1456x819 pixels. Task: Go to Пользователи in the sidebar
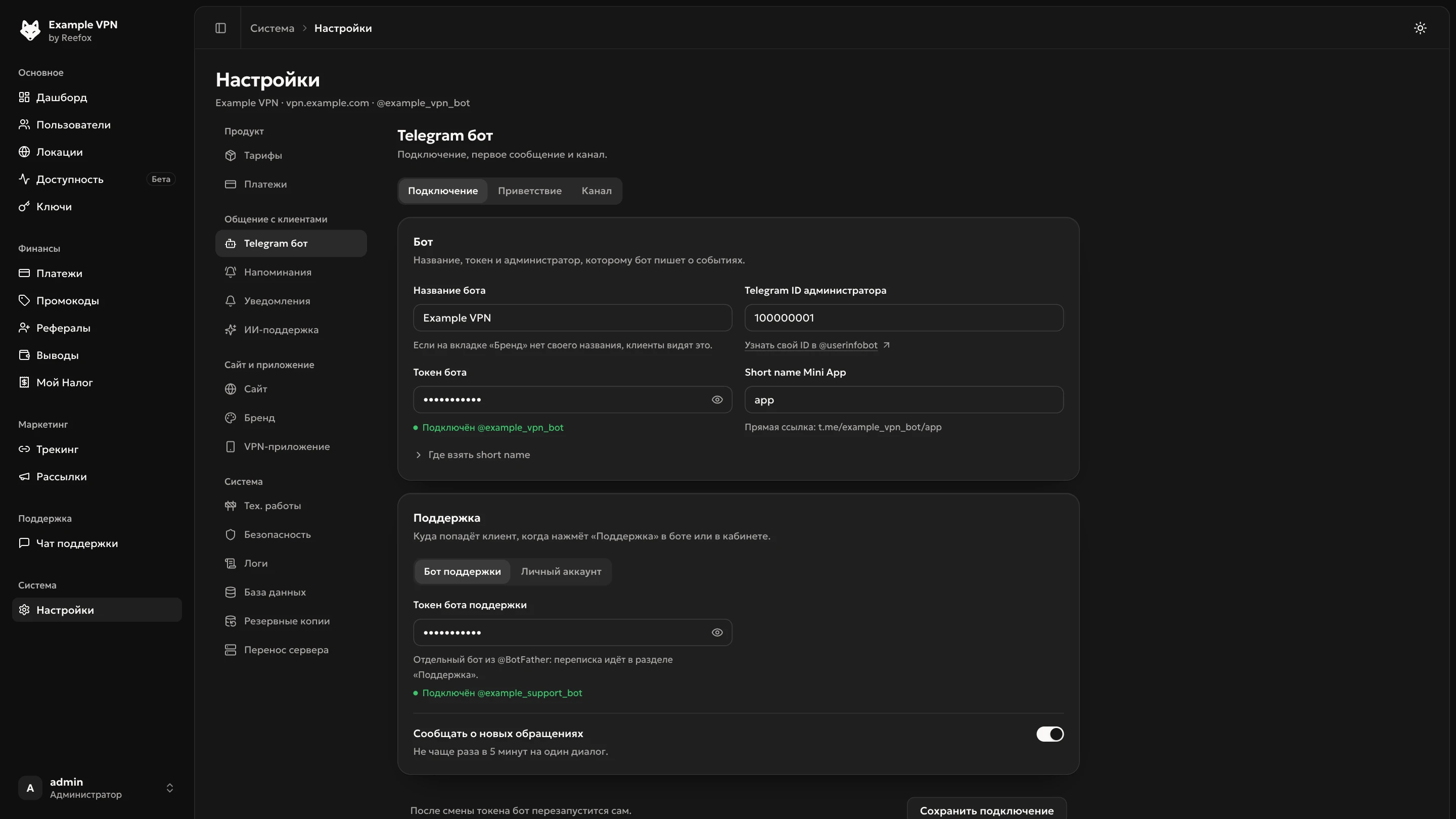(97, 125)
